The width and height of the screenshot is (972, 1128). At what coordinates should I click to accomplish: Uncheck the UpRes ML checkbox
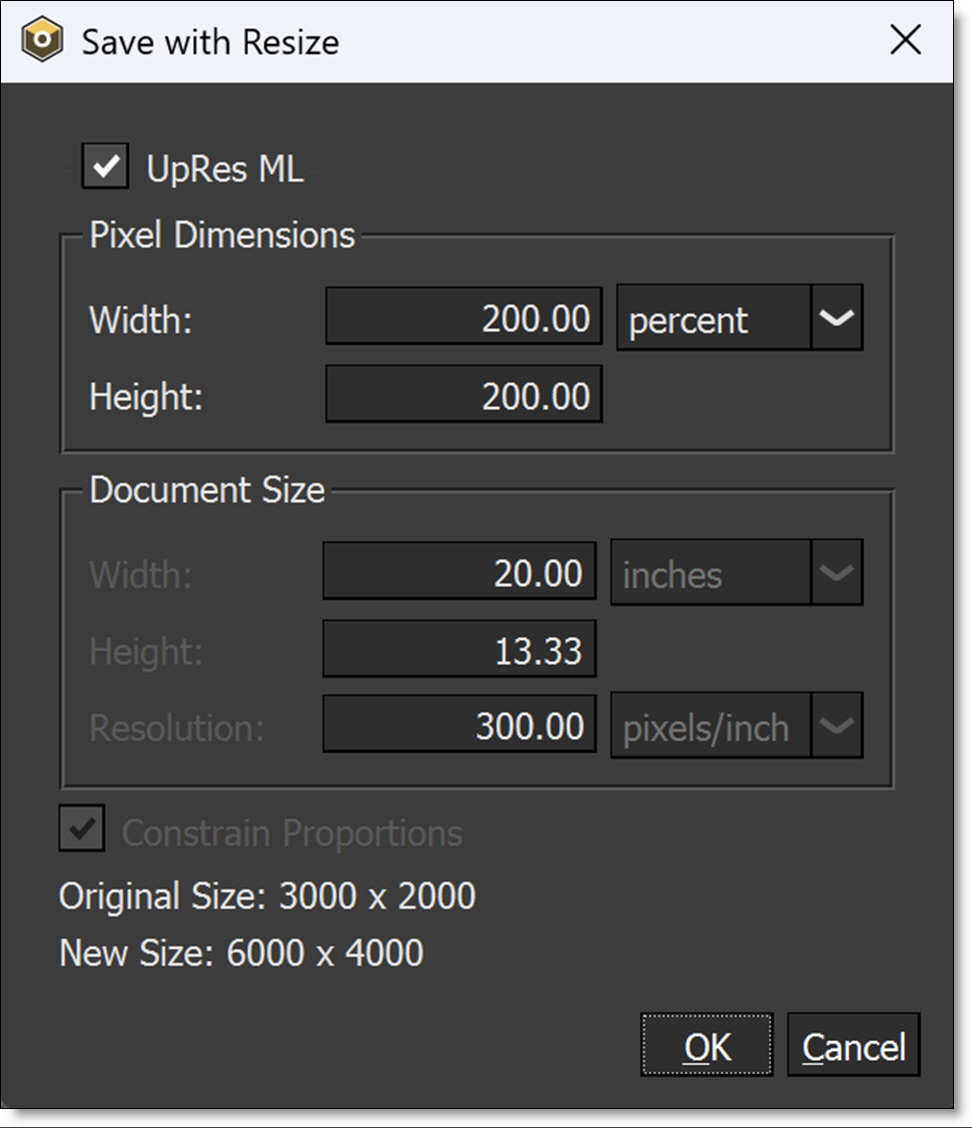(x=105, y=166)
